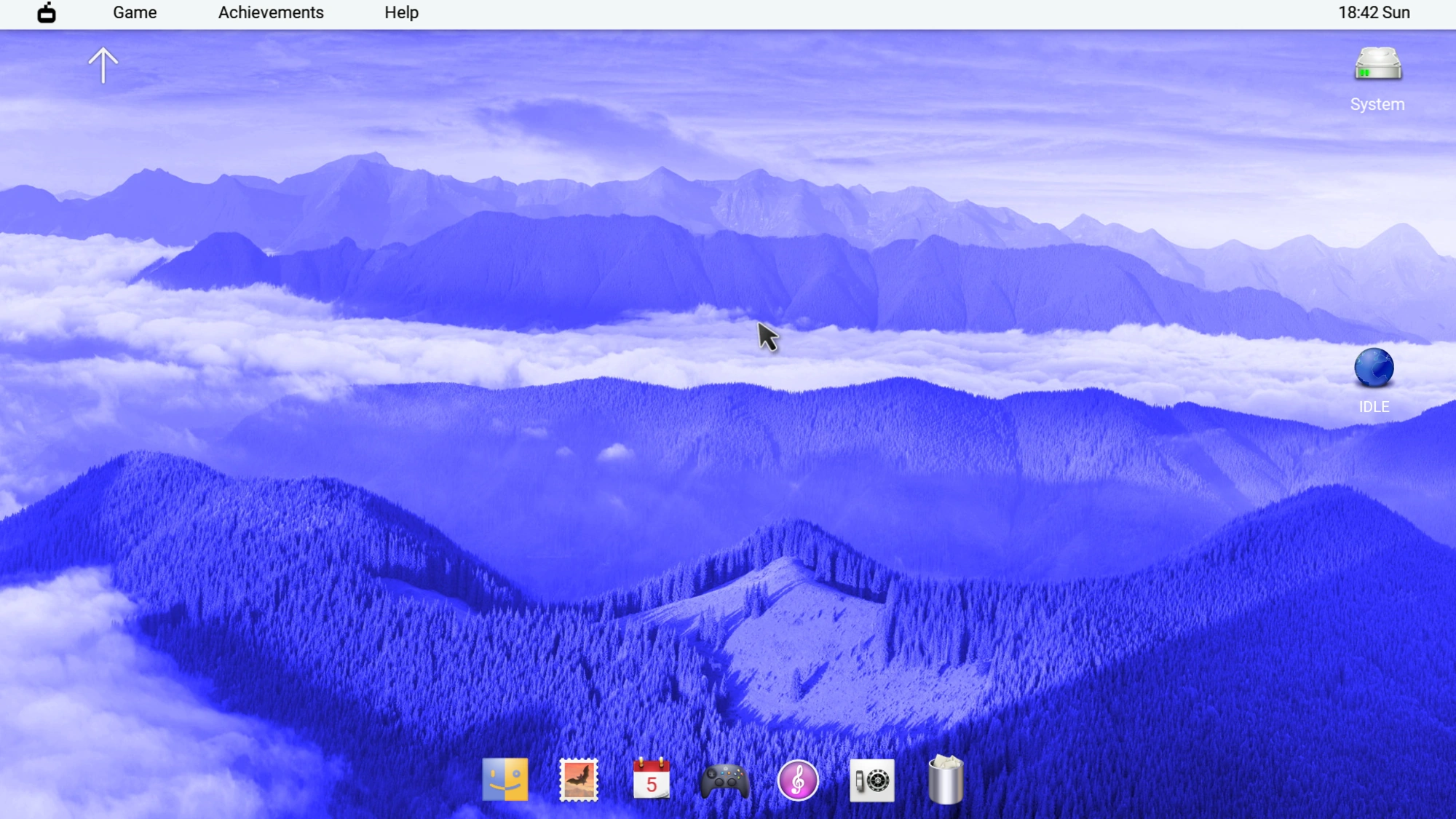Click the Sun day indicator in clock
Image resolution: width=1456 pixels, height=819 pixels.
[x=1396, y=13]
